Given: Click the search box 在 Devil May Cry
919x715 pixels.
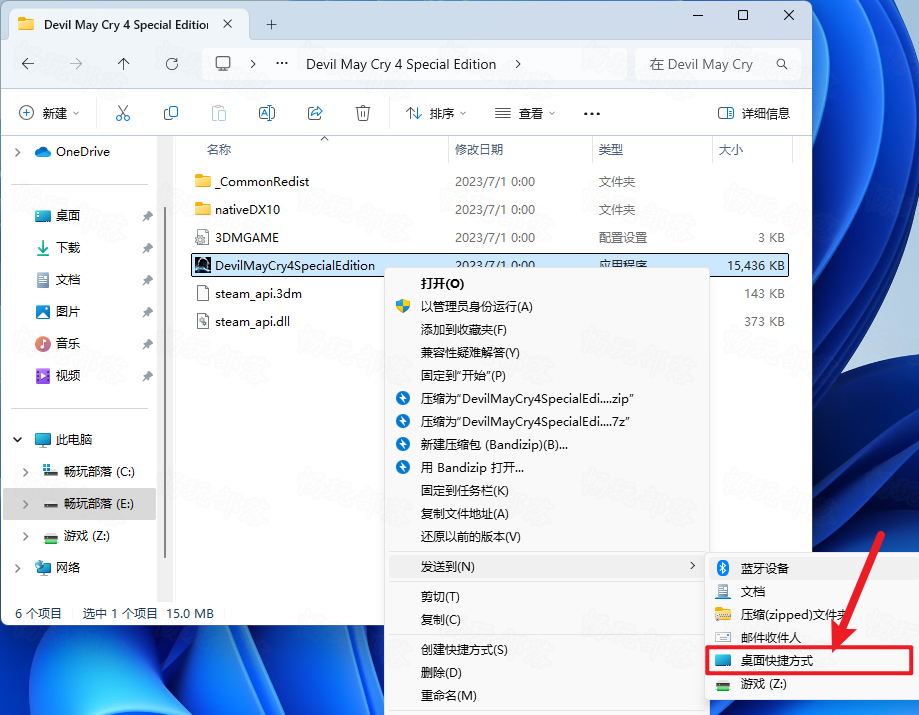Looking at the screenshot, I should (x=717, y=64).
